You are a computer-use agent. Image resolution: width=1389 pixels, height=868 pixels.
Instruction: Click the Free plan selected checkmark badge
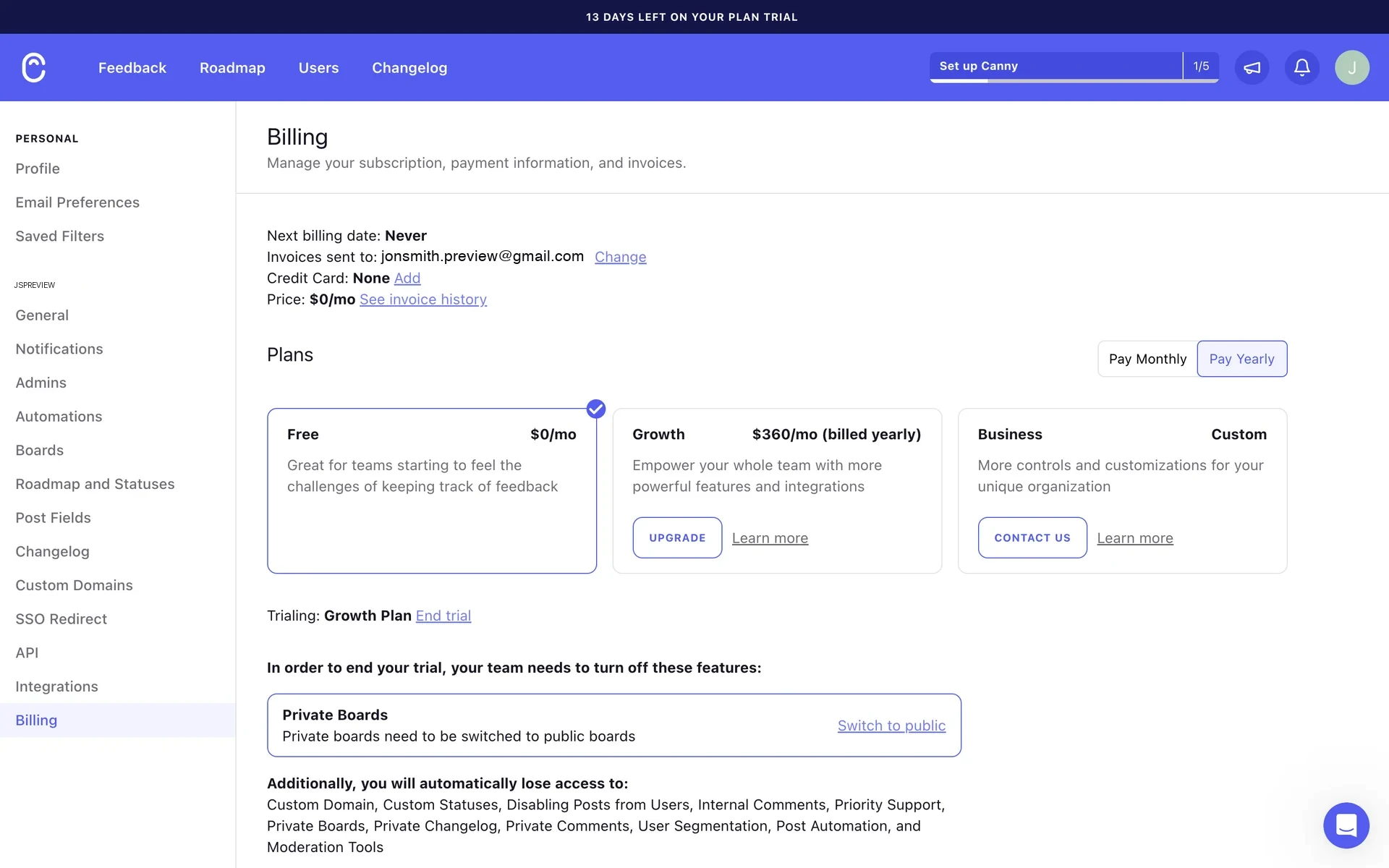595,409
